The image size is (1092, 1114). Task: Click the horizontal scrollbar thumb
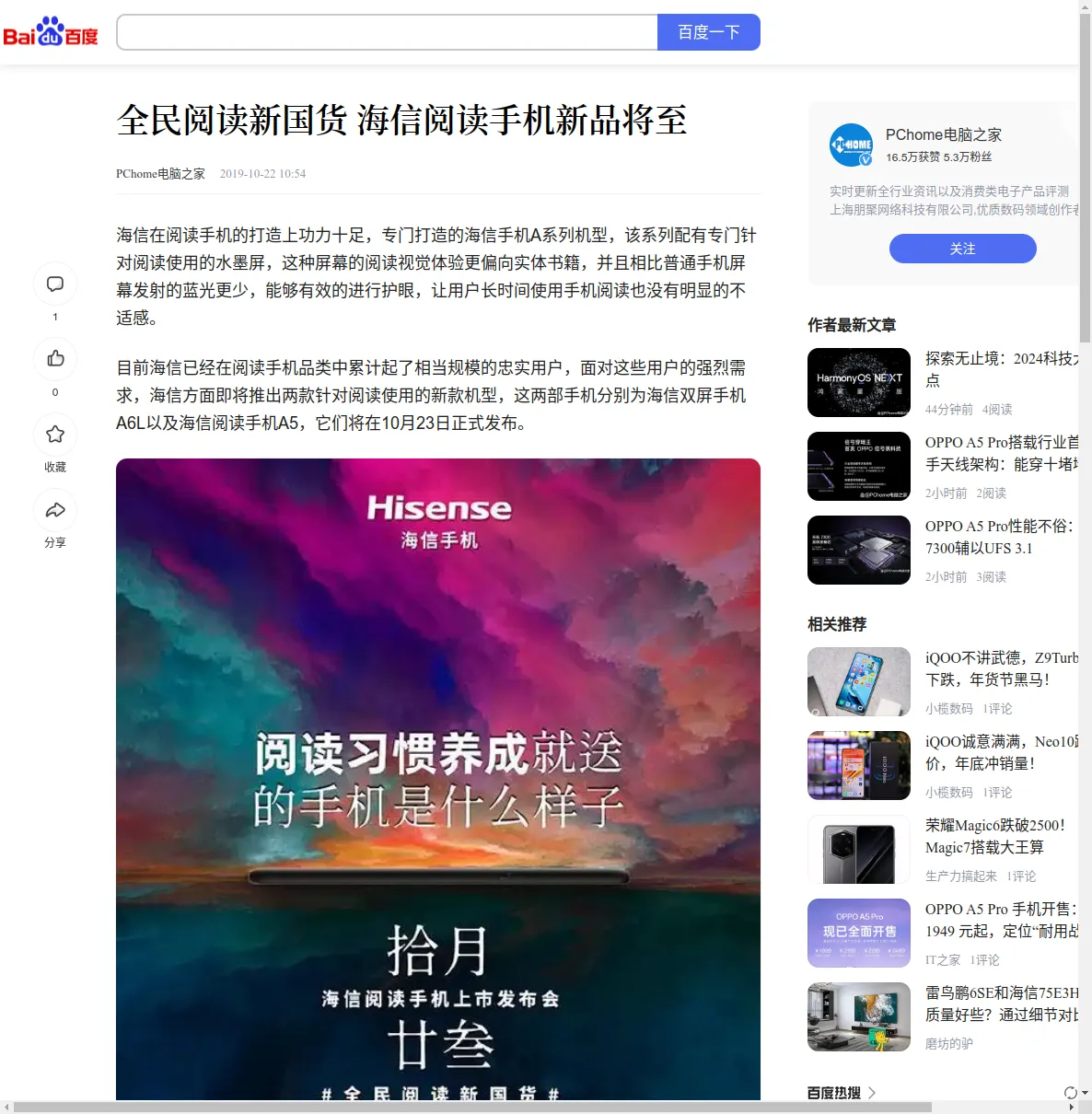pos(472,1107)
